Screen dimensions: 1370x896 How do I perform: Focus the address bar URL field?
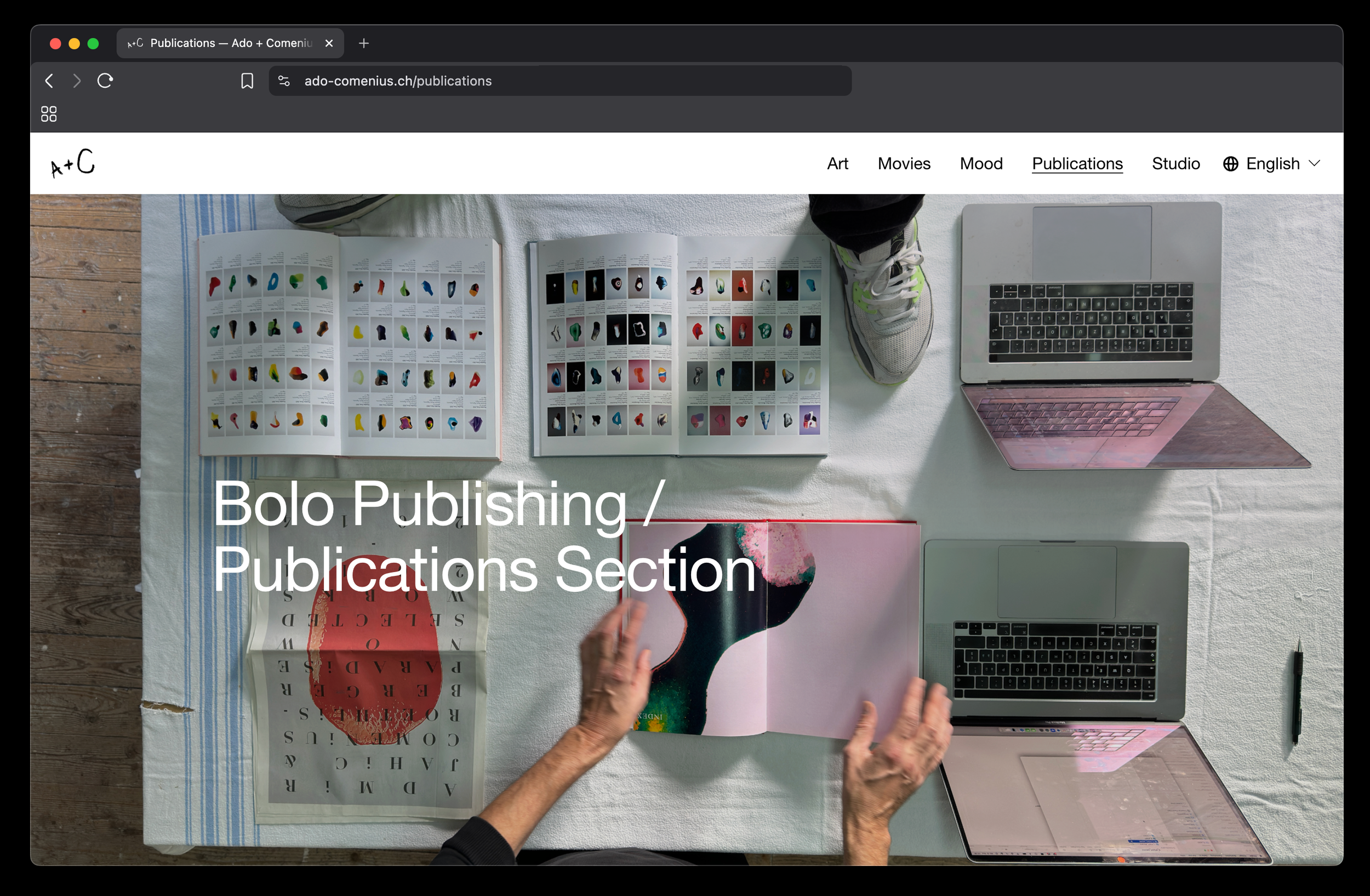coord(560,81)
